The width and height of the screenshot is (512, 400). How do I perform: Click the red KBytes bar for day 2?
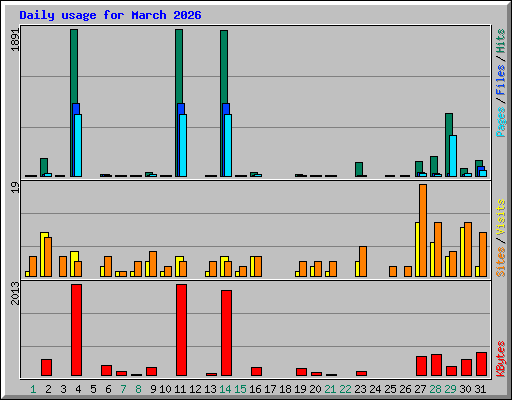(x=46, y=367)
